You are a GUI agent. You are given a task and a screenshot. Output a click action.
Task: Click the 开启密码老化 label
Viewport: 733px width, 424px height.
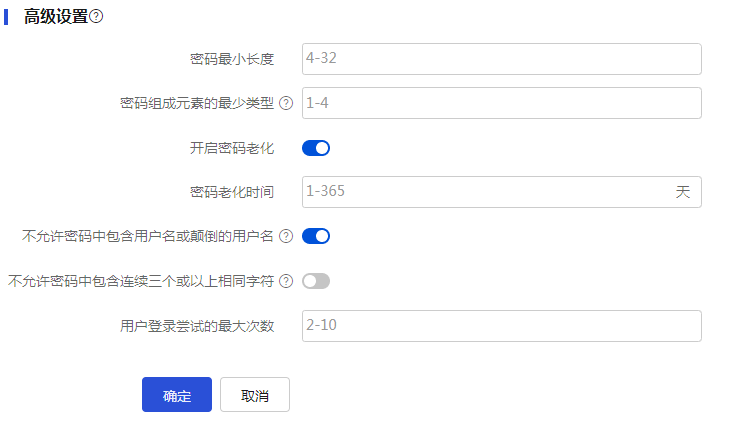coord(232,148)
